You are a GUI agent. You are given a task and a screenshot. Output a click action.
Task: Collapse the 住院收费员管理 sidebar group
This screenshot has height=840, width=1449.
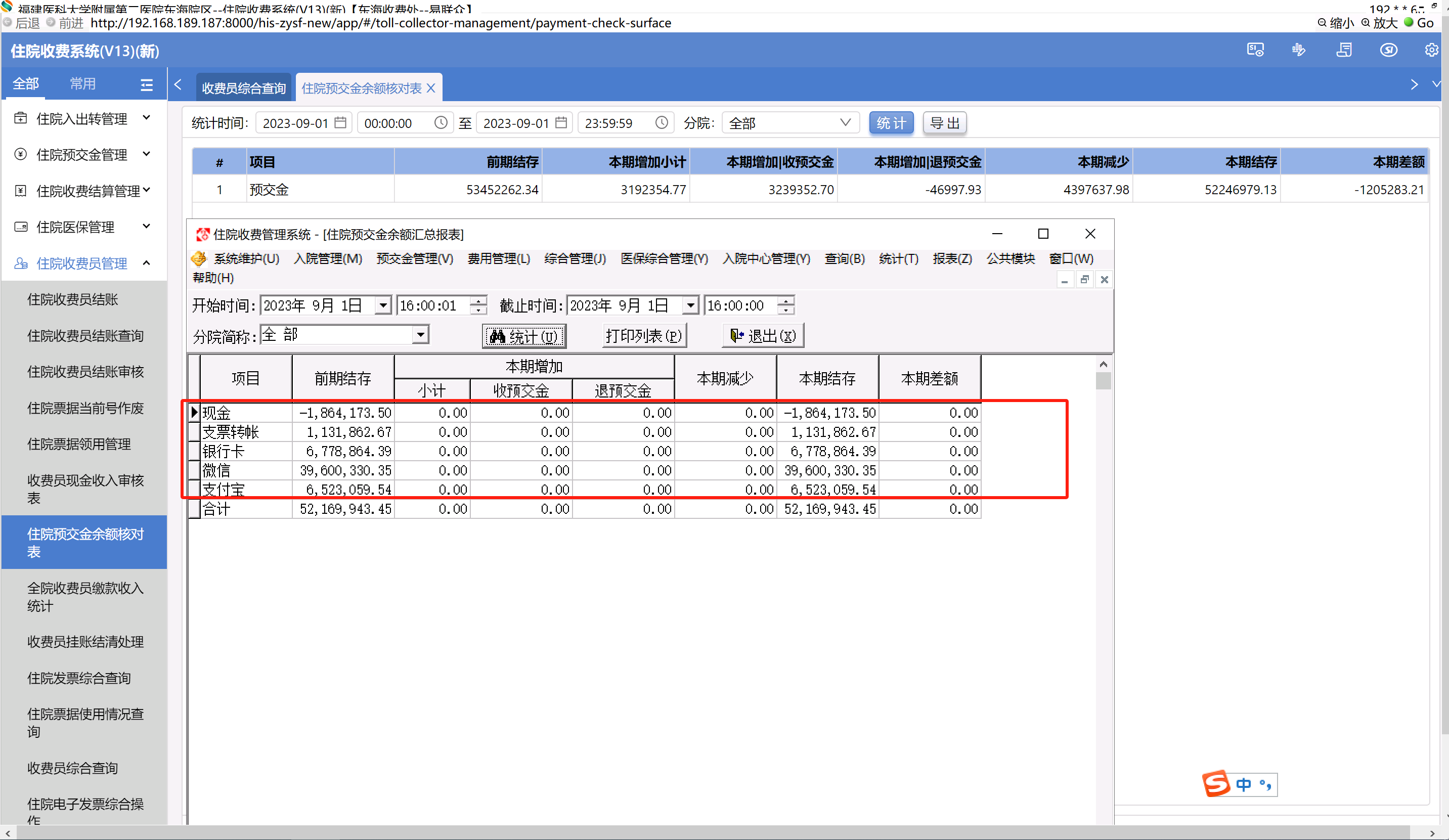pyautogui.click(x=146, y=263)
